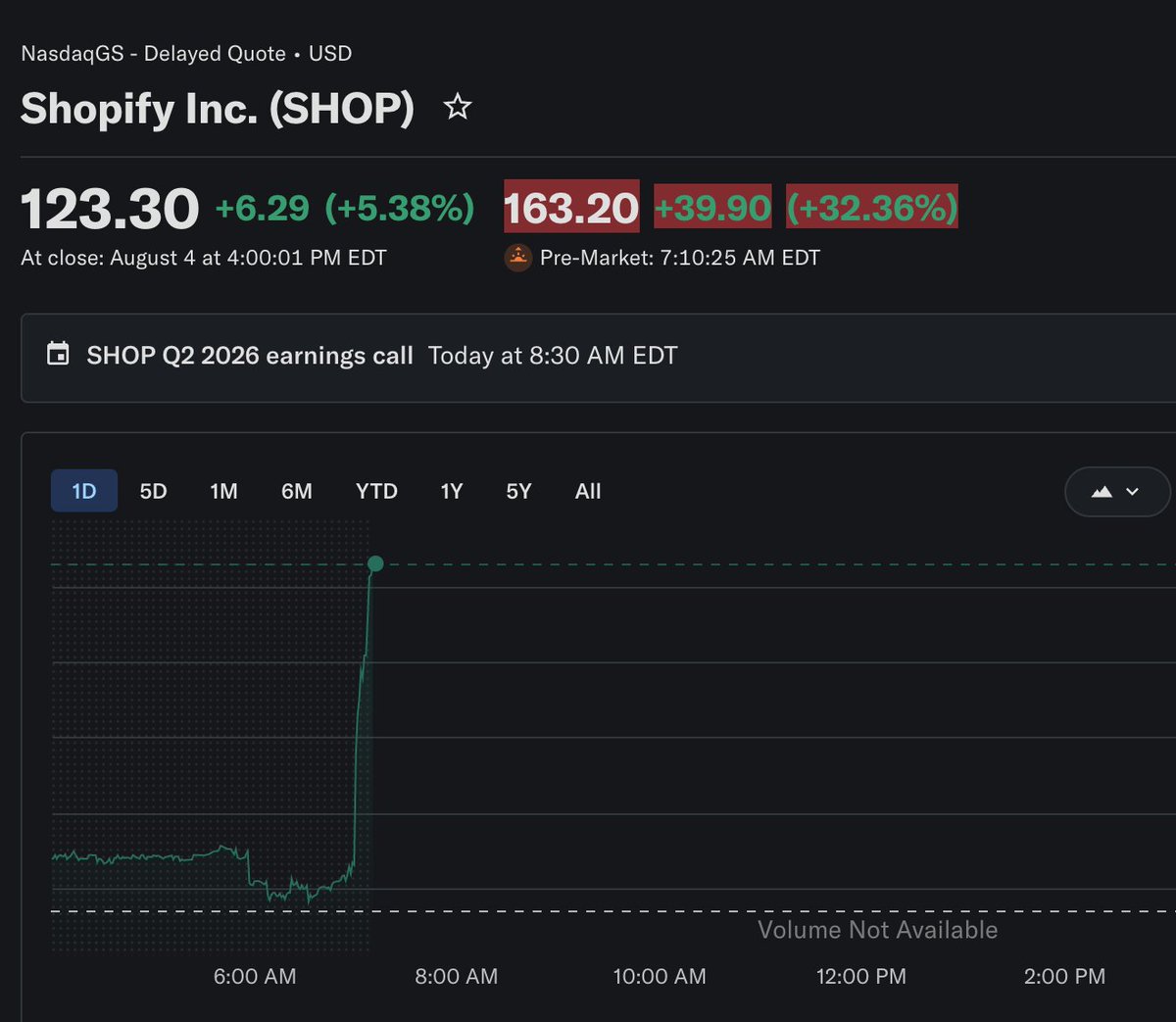Click the Shopify Inc. (SHOP) title
The width and height of the screenshot is (1176, 1022).
(218, 108)
